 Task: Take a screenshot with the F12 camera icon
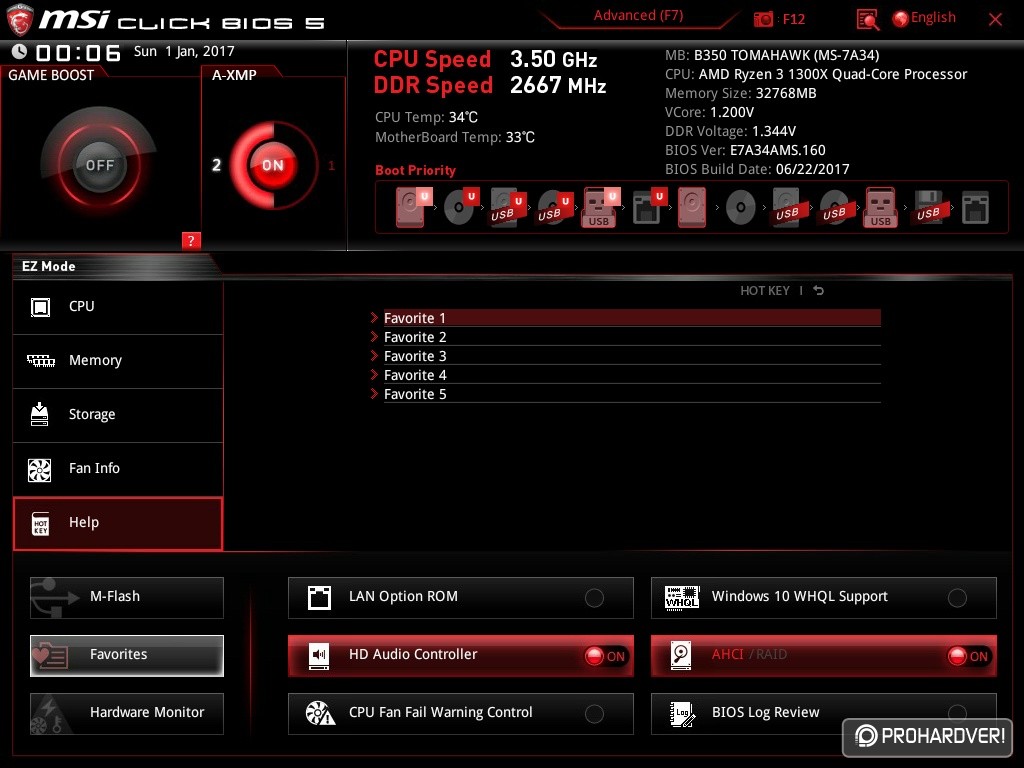coord(763,19)
